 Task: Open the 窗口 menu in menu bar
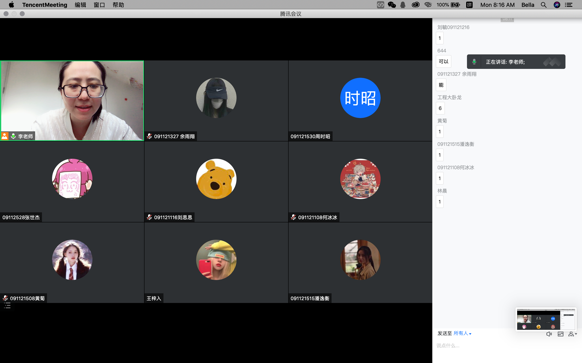pyautogui.click(x=99, y=5)
